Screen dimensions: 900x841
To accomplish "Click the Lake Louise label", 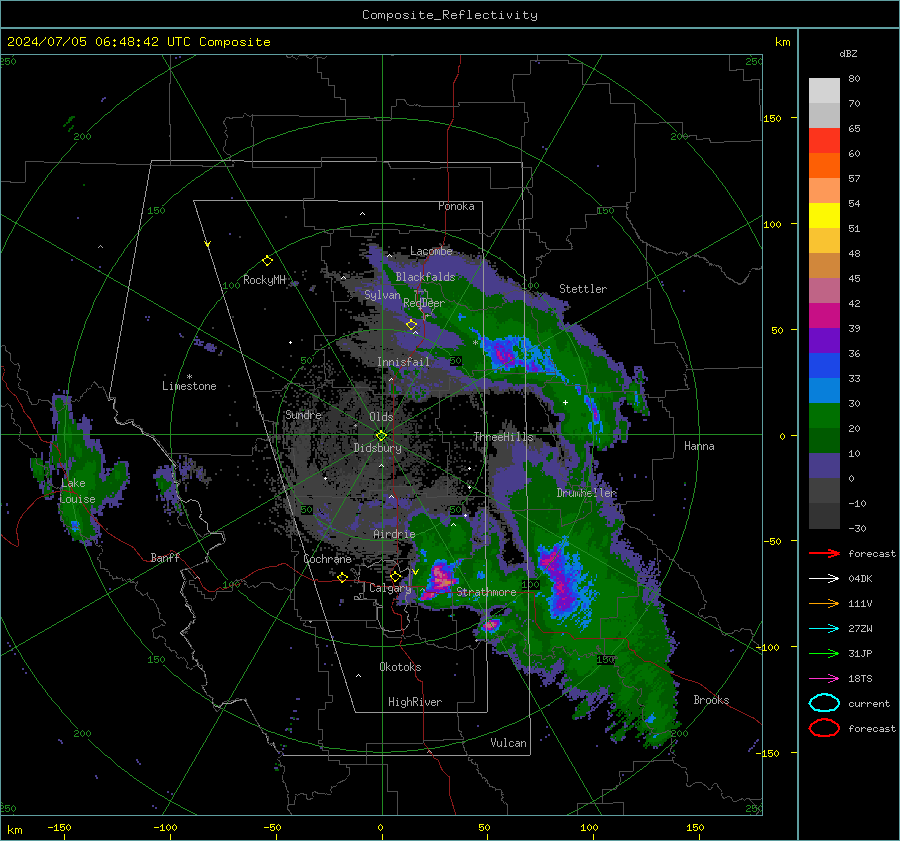I will (77, 491).
